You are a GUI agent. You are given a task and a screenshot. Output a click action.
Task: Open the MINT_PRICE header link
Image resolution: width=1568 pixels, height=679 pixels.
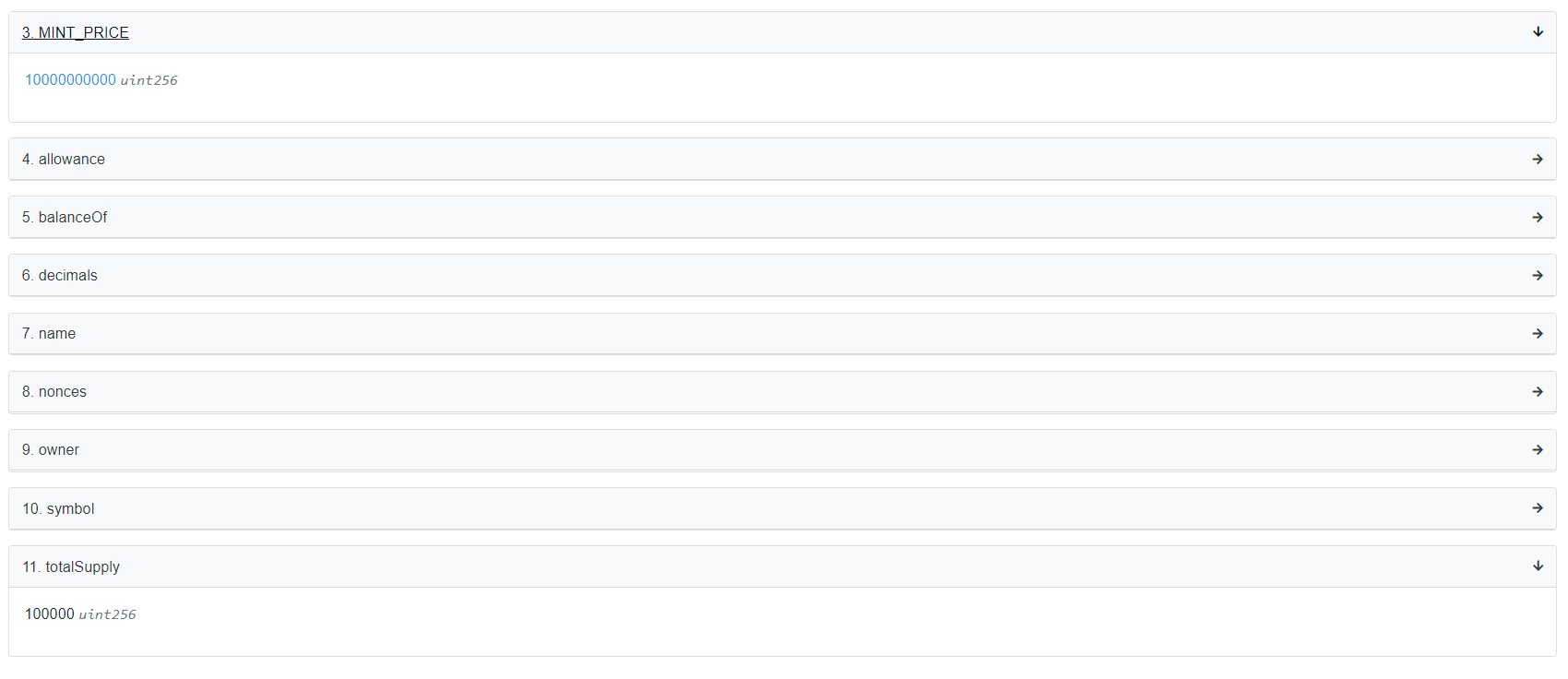tap(76, 33)
